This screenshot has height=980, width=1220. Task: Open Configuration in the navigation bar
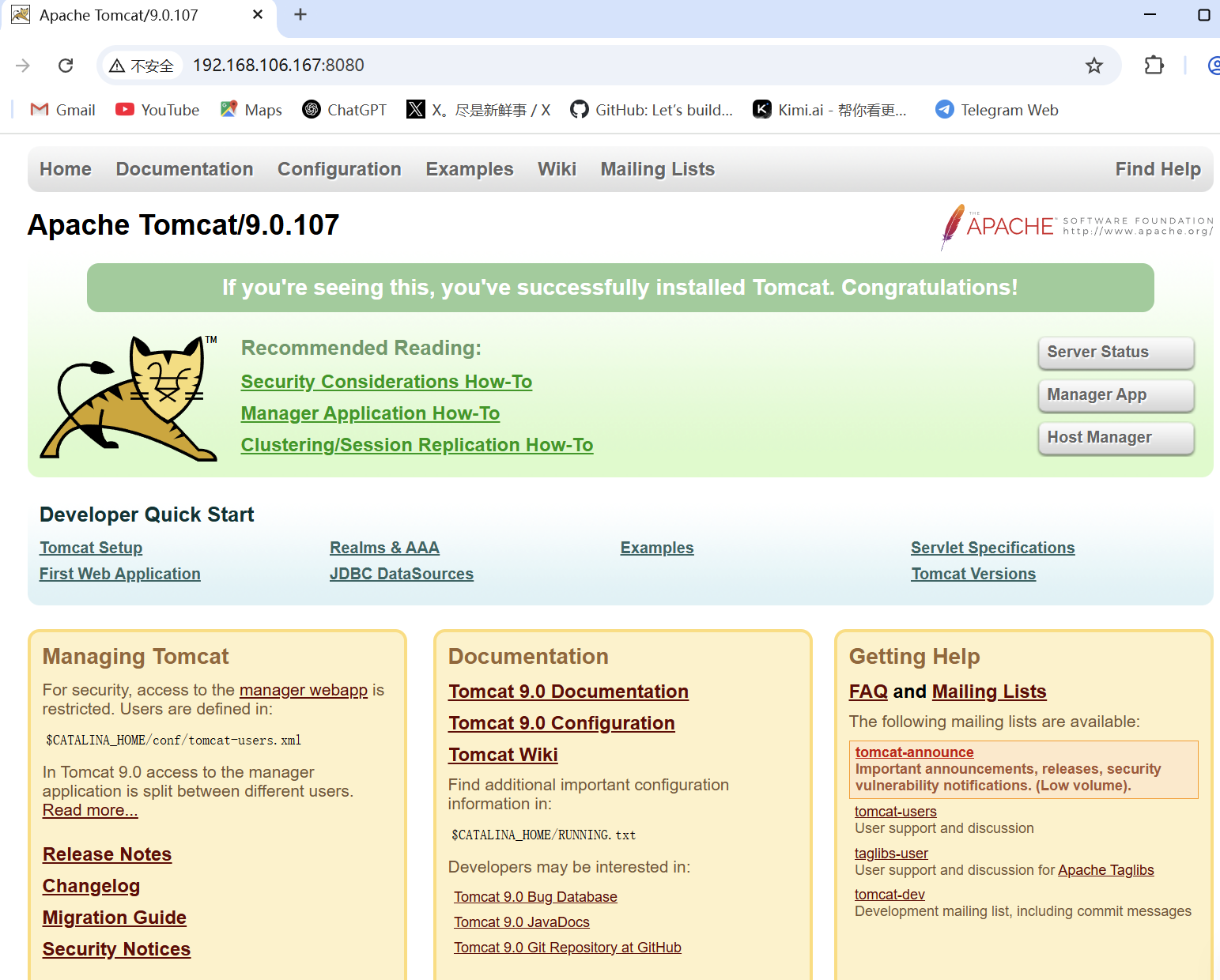339,169
